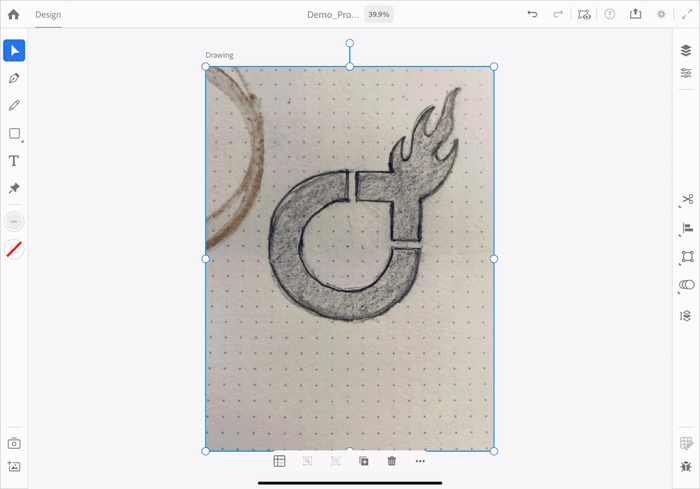Click the place image icon
Viewport: 700px width, 489px height.
(x=14, y=466)
